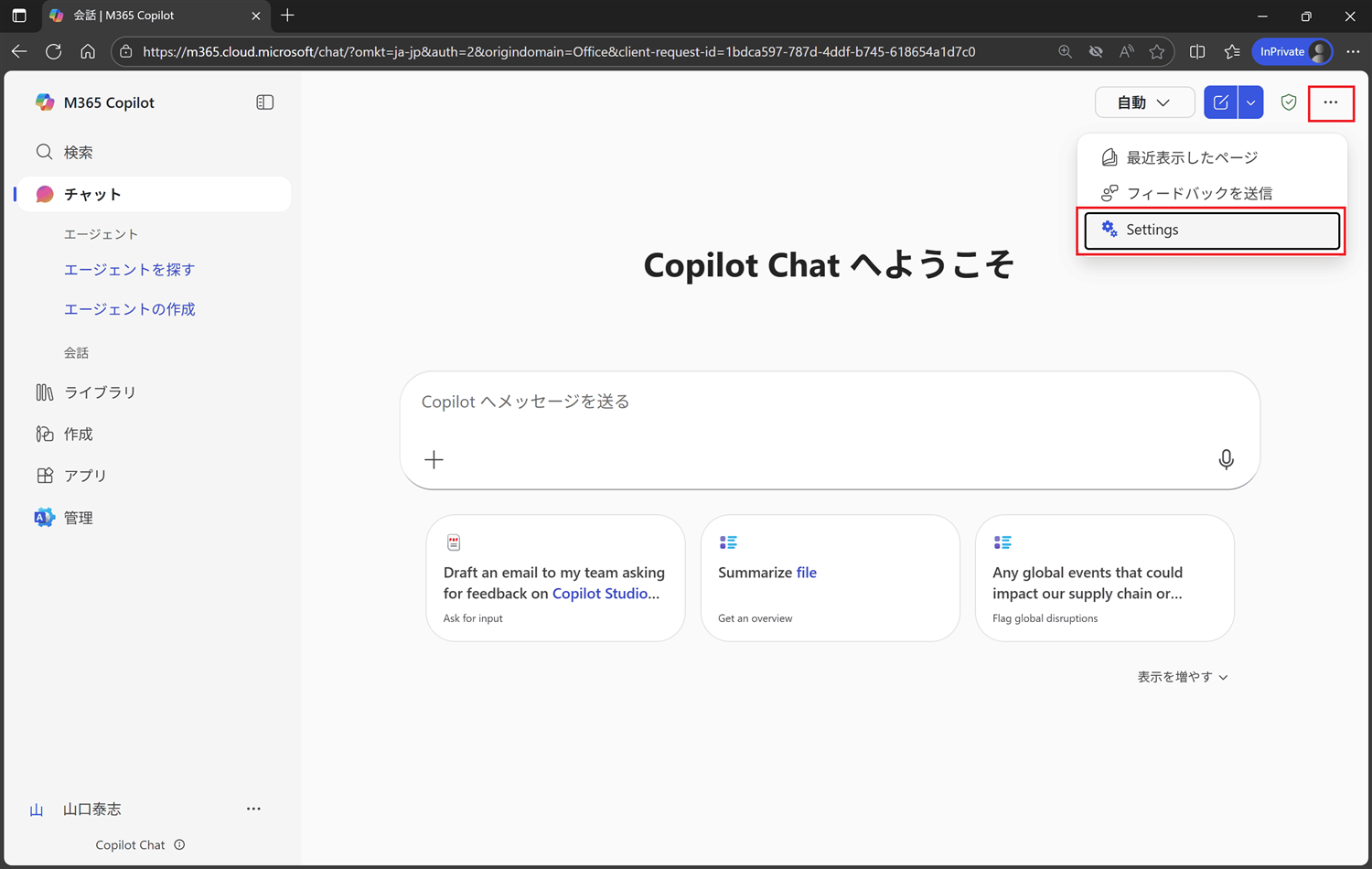Choose フィードバックを送信 from the menu
The image size is (1372, 869).
tap(1212, 193)
